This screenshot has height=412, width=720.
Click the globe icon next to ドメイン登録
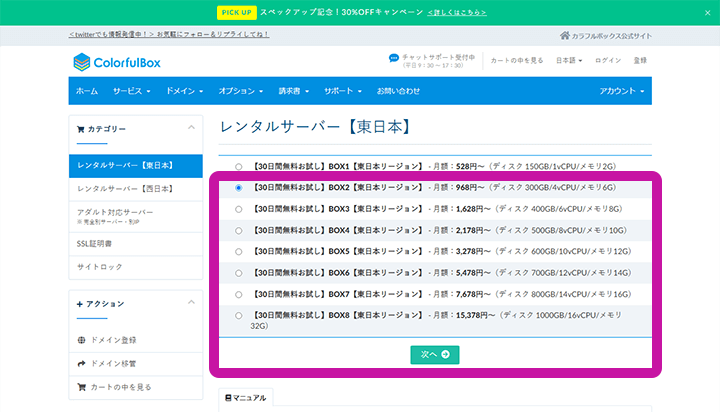(82, 340)
